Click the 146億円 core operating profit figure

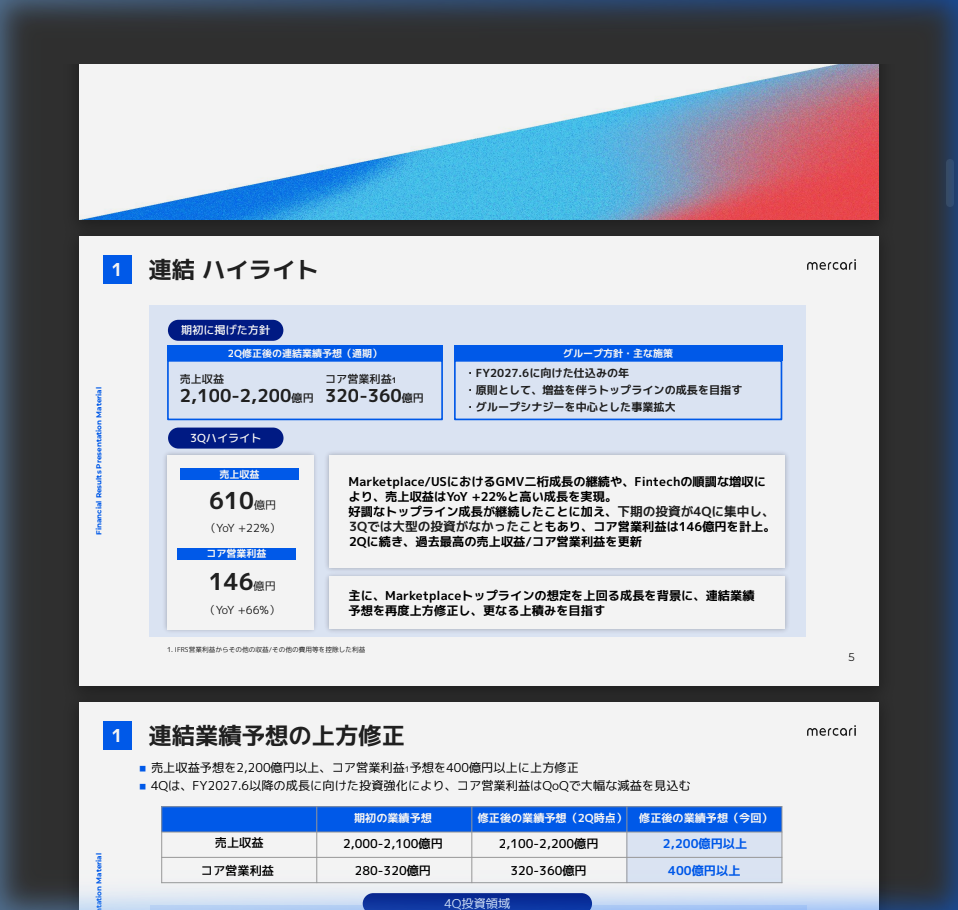click(243, 582)
